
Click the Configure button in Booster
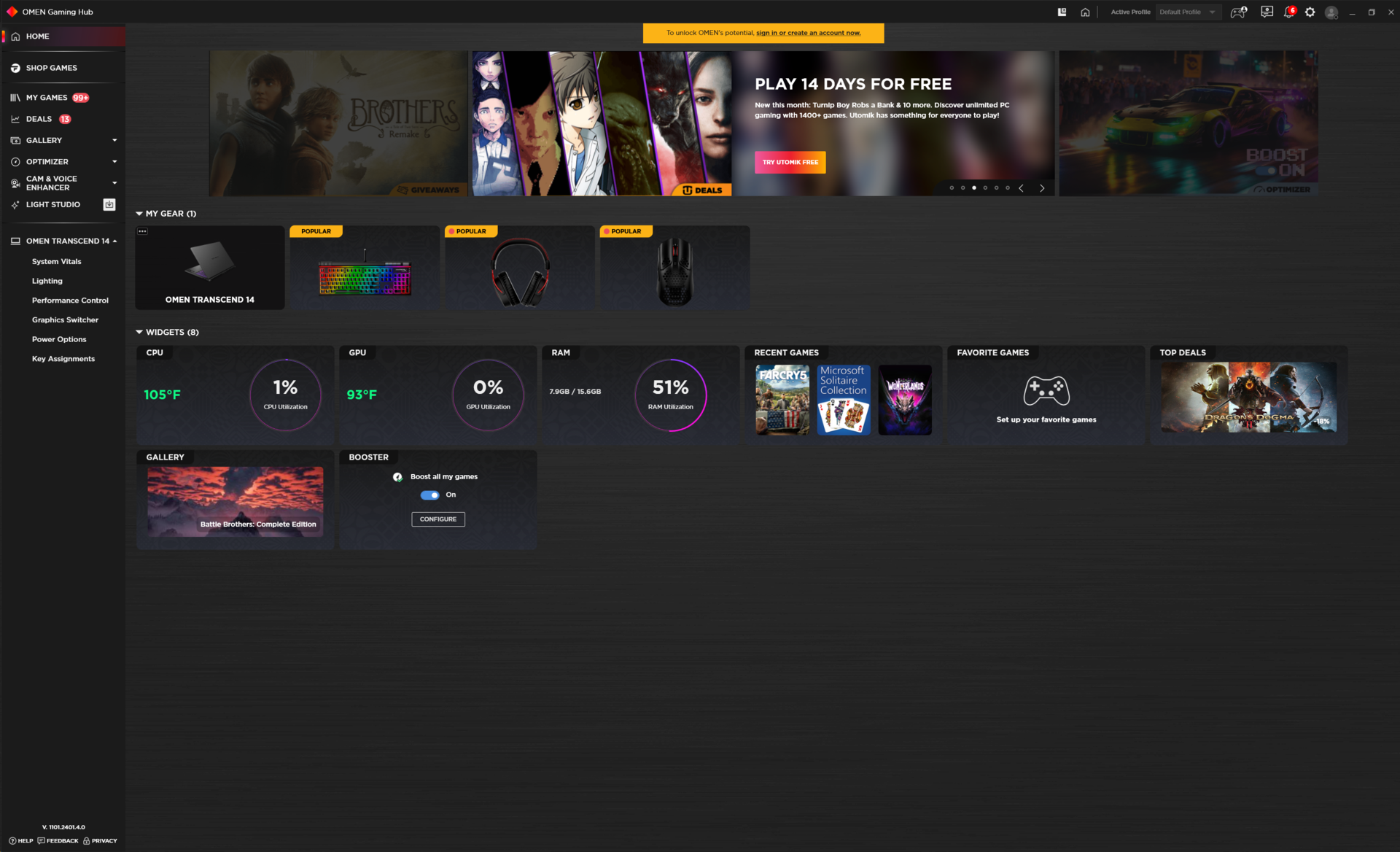438,519
